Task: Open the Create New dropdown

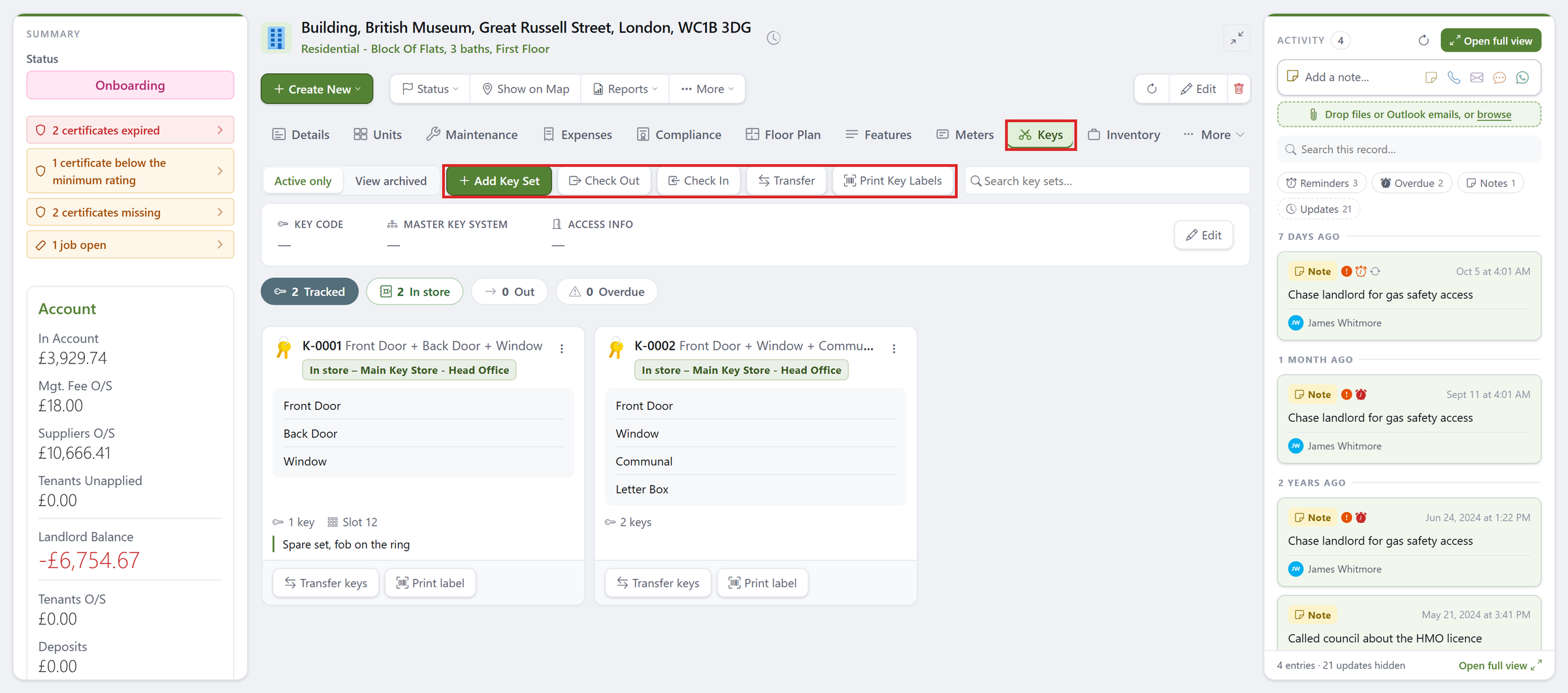Action: click(317, 89)
